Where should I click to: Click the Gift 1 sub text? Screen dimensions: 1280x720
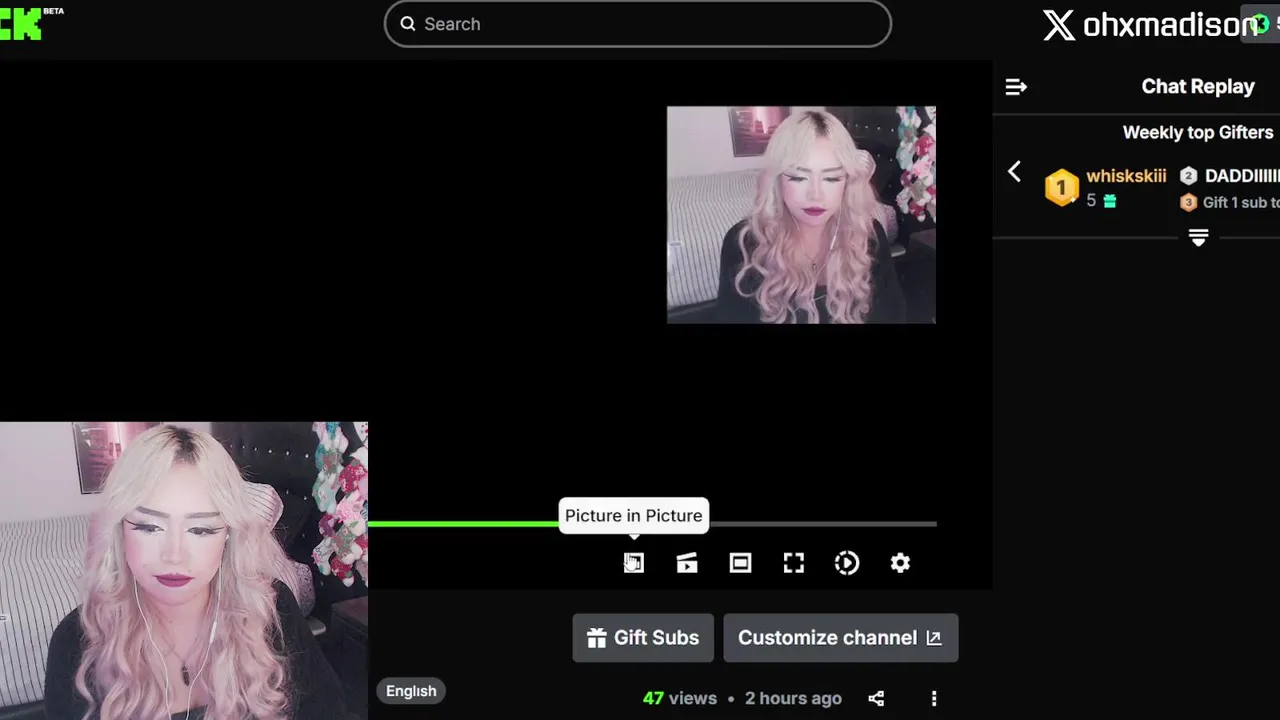(1241, 202)
